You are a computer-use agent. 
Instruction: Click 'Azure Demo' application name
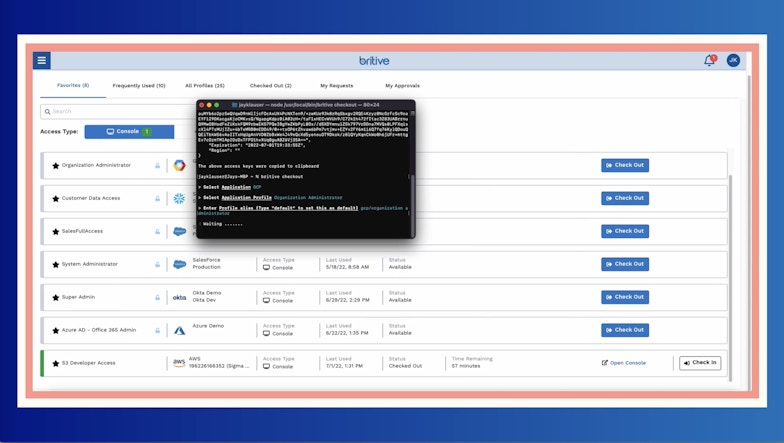pyautogui.click(x=208, y=326)
